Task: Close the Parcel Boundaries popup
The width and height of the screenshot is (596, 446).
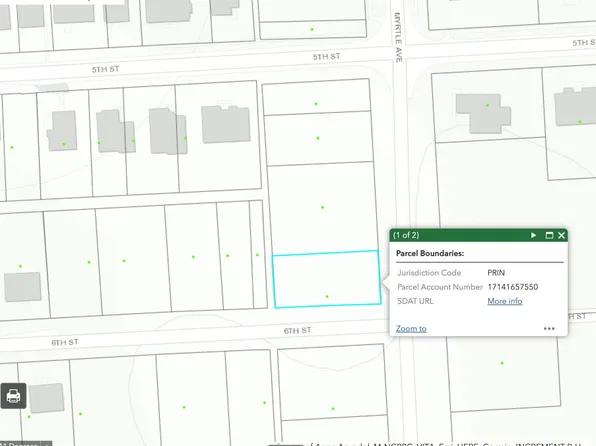Action: click(561, 235)
